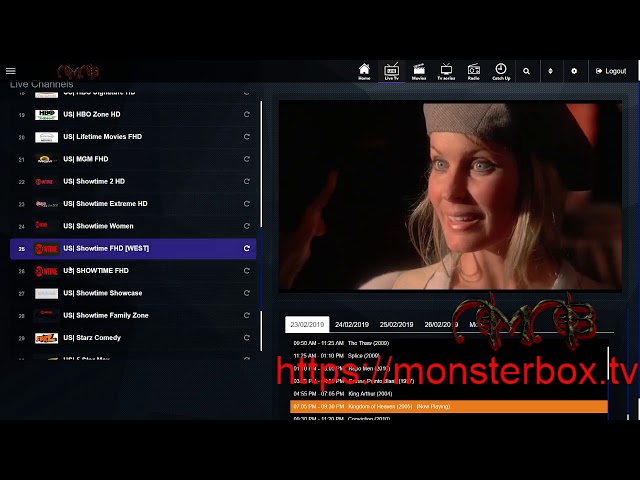Open the Catch Up section
The height and width of the screenshot is (480, 640).
(x=501, y=71)
